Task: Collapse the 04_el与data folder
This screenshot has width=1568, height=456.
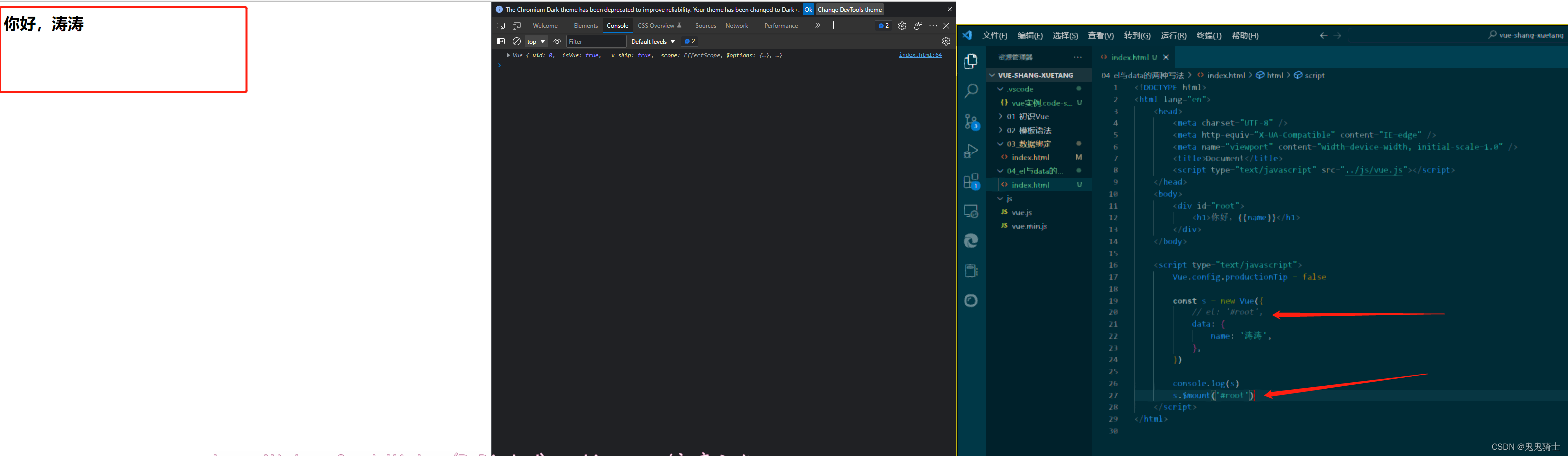Action: point(1039,171)
